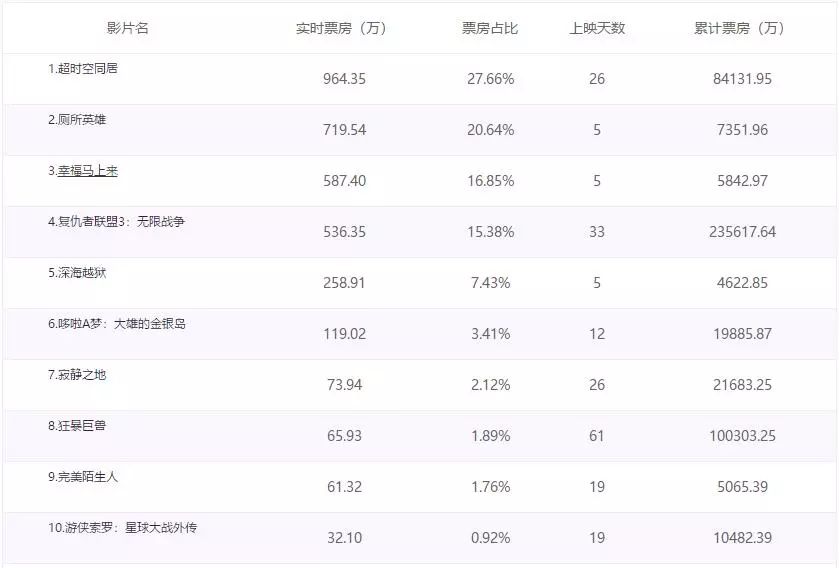
Task: Open the underlined 幸福马上来 link
Action: pyautogui.click(x=88, y=171)
